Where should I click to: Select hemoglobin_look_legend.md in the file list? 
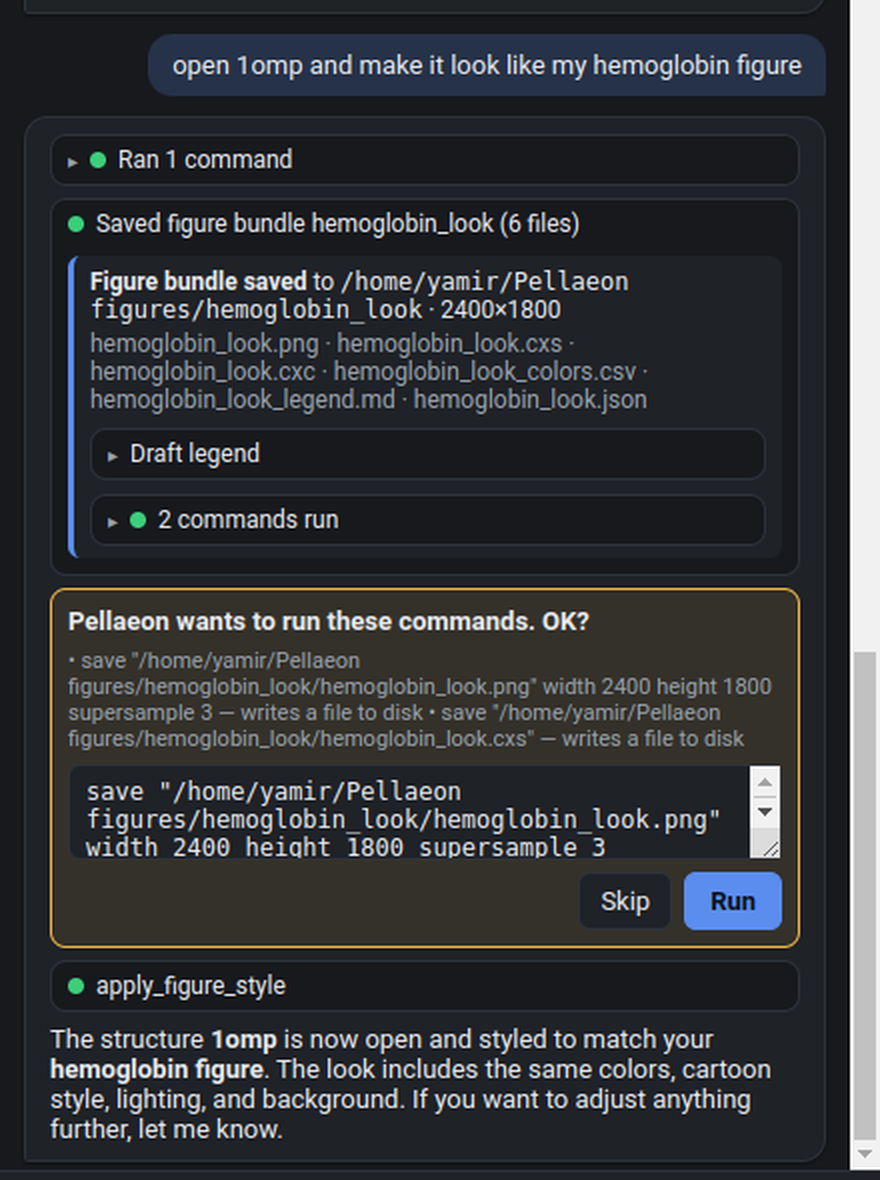[x=242, y=400]
